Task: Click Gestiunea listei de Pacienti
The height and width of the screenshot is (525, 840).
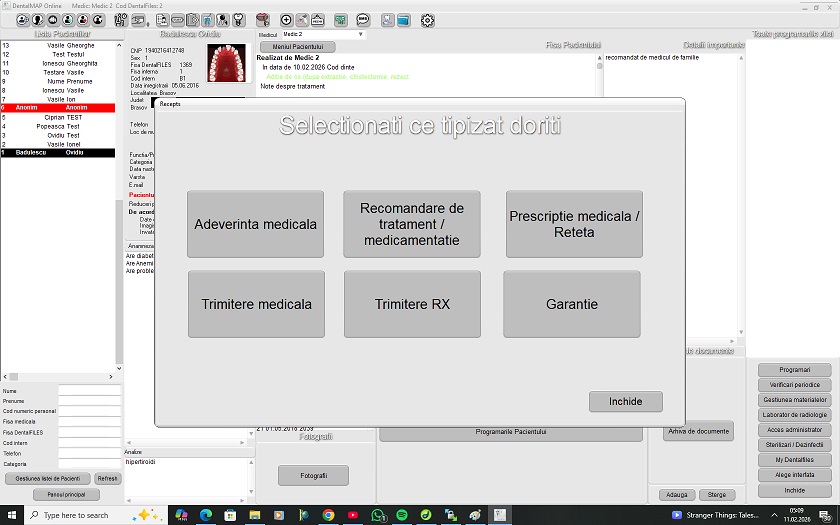Action: (48, 478)
